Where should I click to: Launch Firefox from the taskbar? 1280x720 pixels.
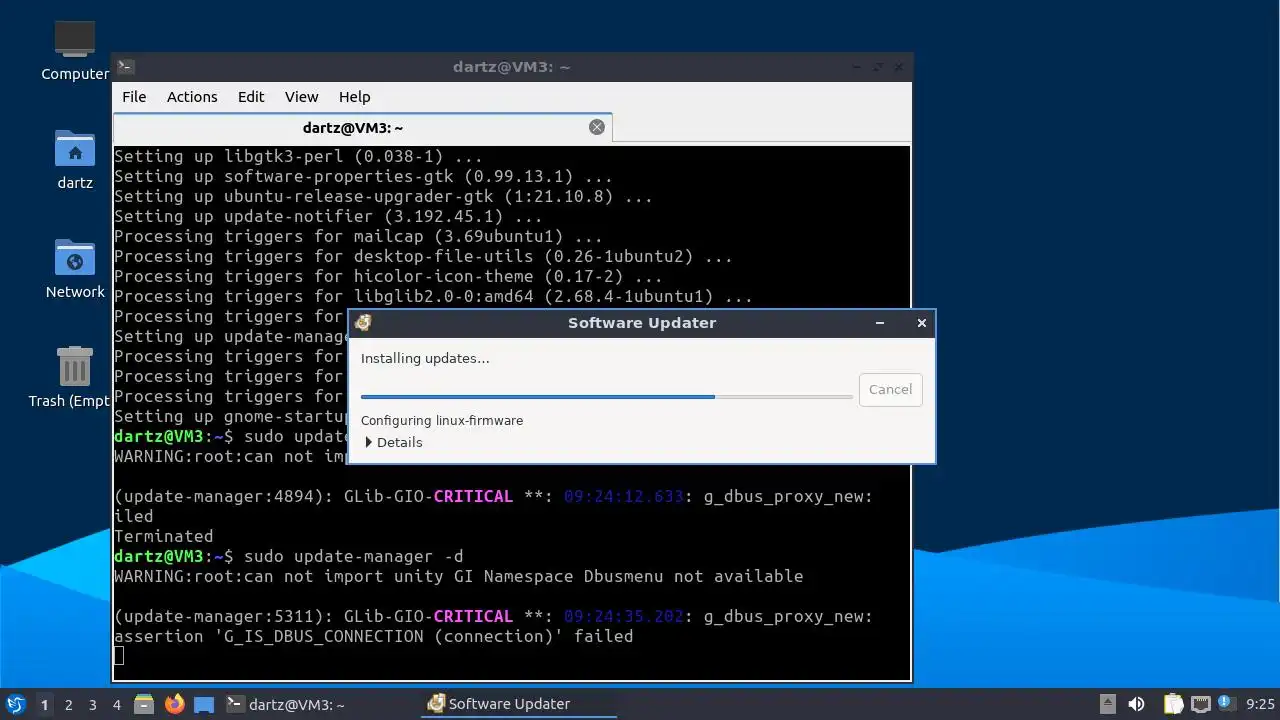(175, 704)
